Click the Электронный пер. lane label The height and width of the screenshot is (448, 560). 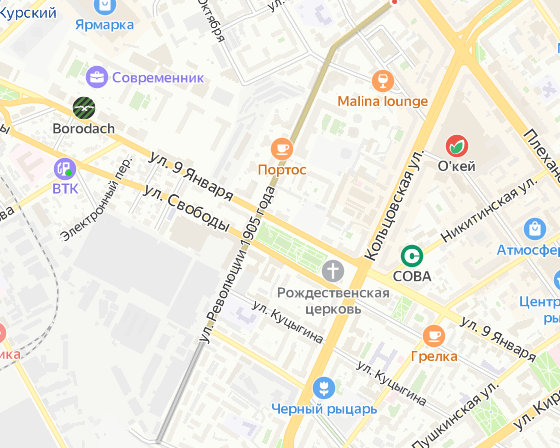(x=96, y=199)
